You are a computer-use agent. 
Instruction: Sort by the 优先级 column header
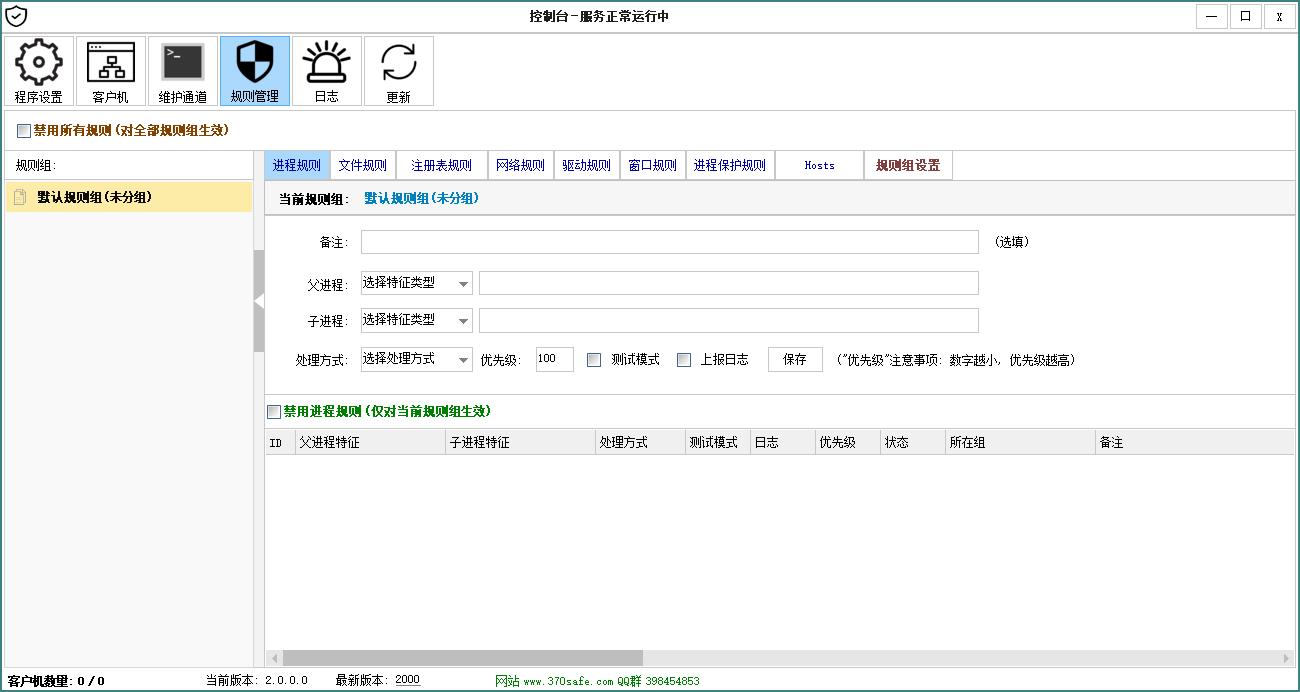click(x=848, y=442)
